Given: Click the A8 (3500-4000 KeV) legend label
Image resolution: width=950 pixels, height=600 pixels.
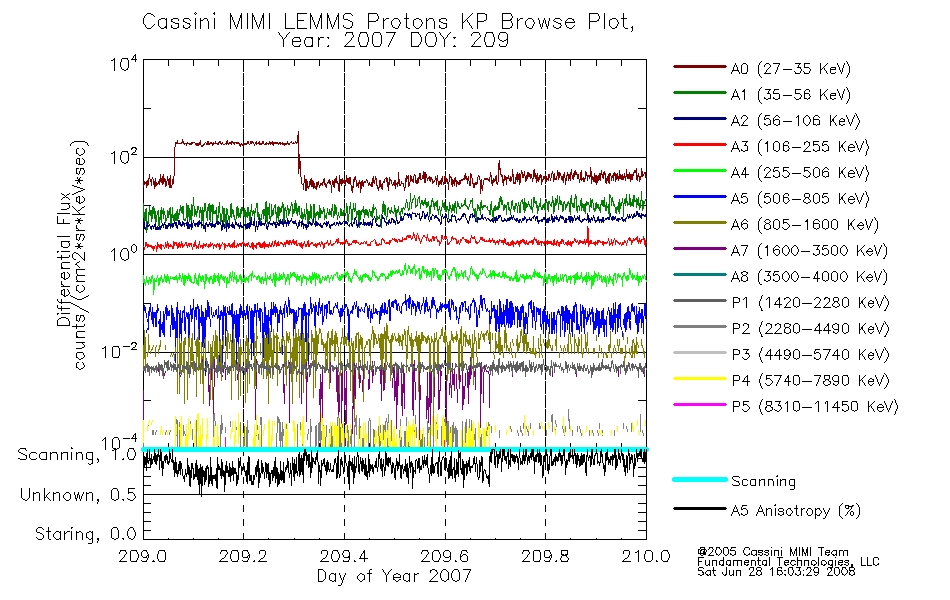Looking at the screenshot, I should [809, 277].
